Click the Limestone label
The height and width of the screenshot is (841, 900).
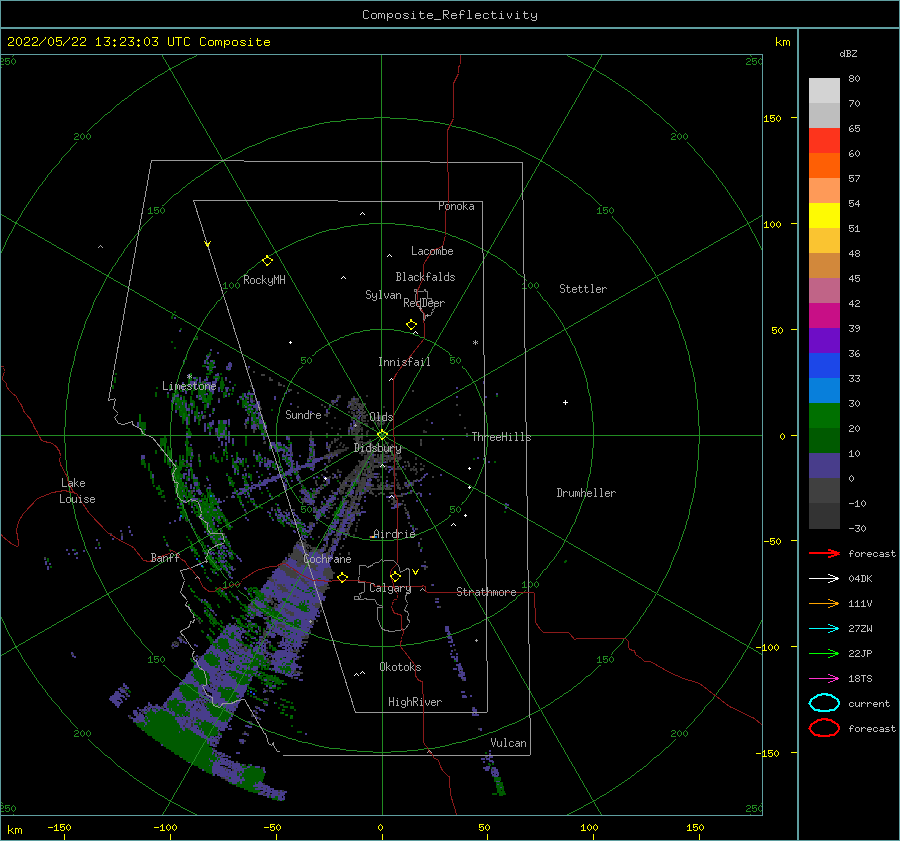point(189,386)
